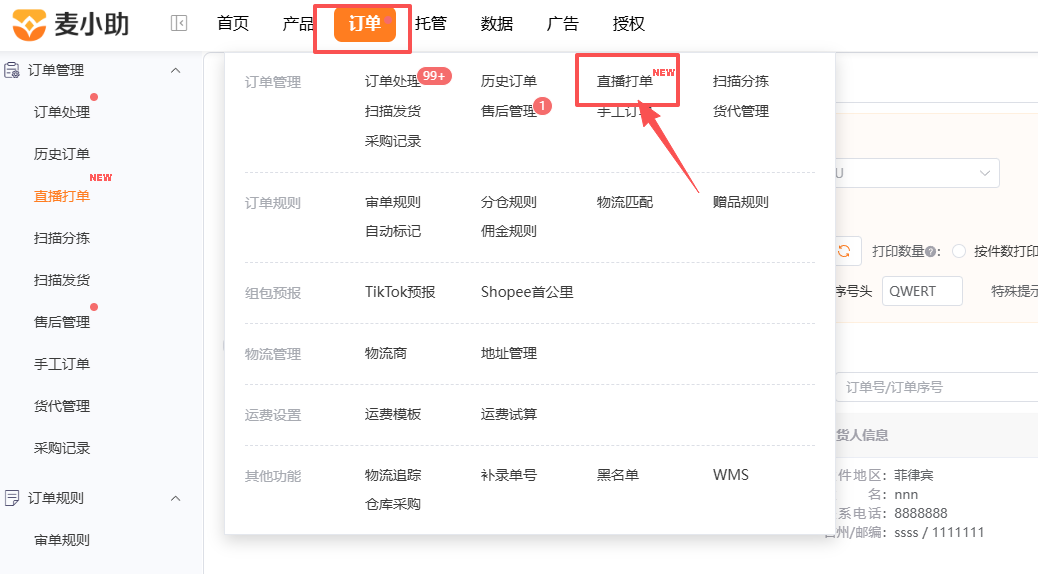This screenshot has width=1038, height=574.
Task: Choose 扫描分拣 in the dropdown panel
Action: (x=741, y=81)
